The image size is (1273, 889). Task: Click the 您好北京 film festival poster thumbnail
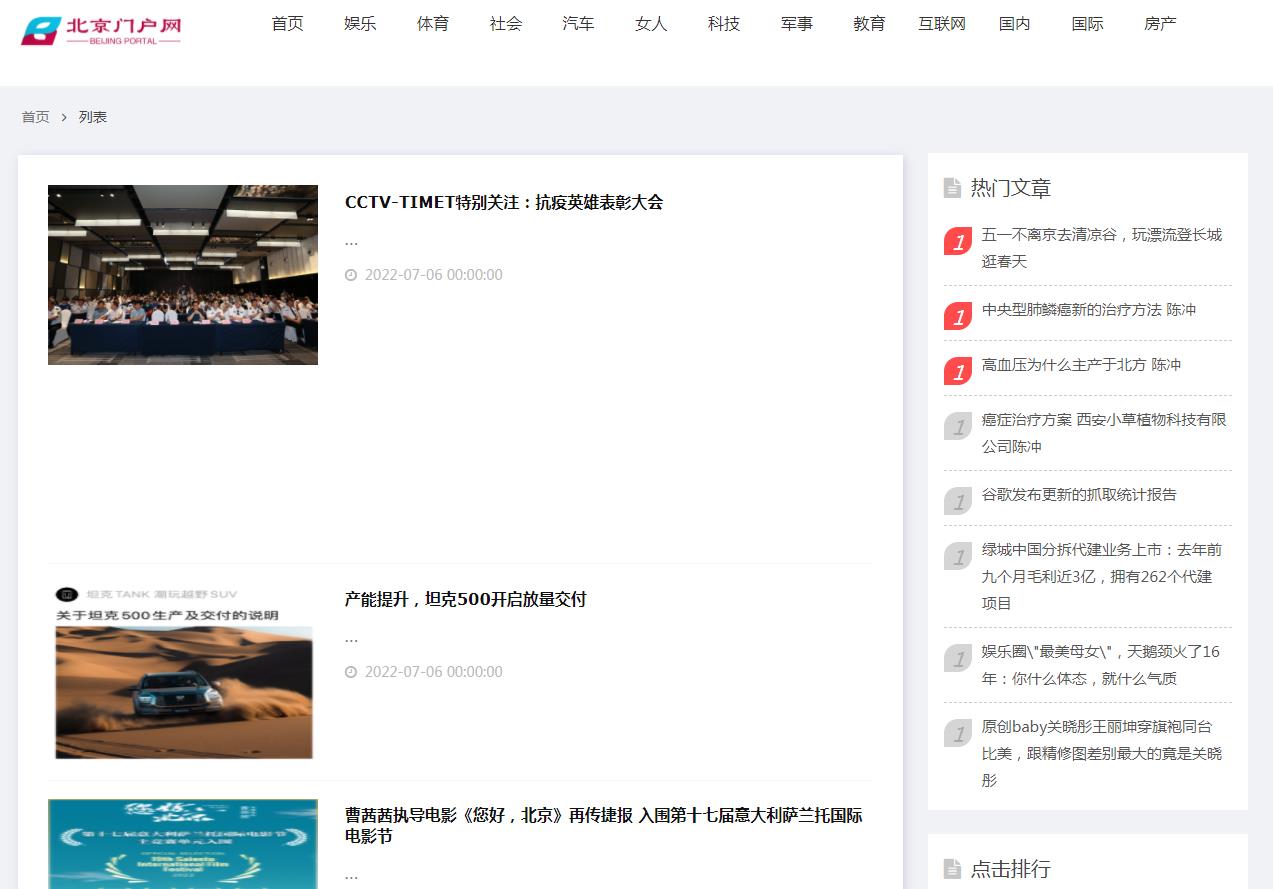pyautogui.click(x=183, y=844)
